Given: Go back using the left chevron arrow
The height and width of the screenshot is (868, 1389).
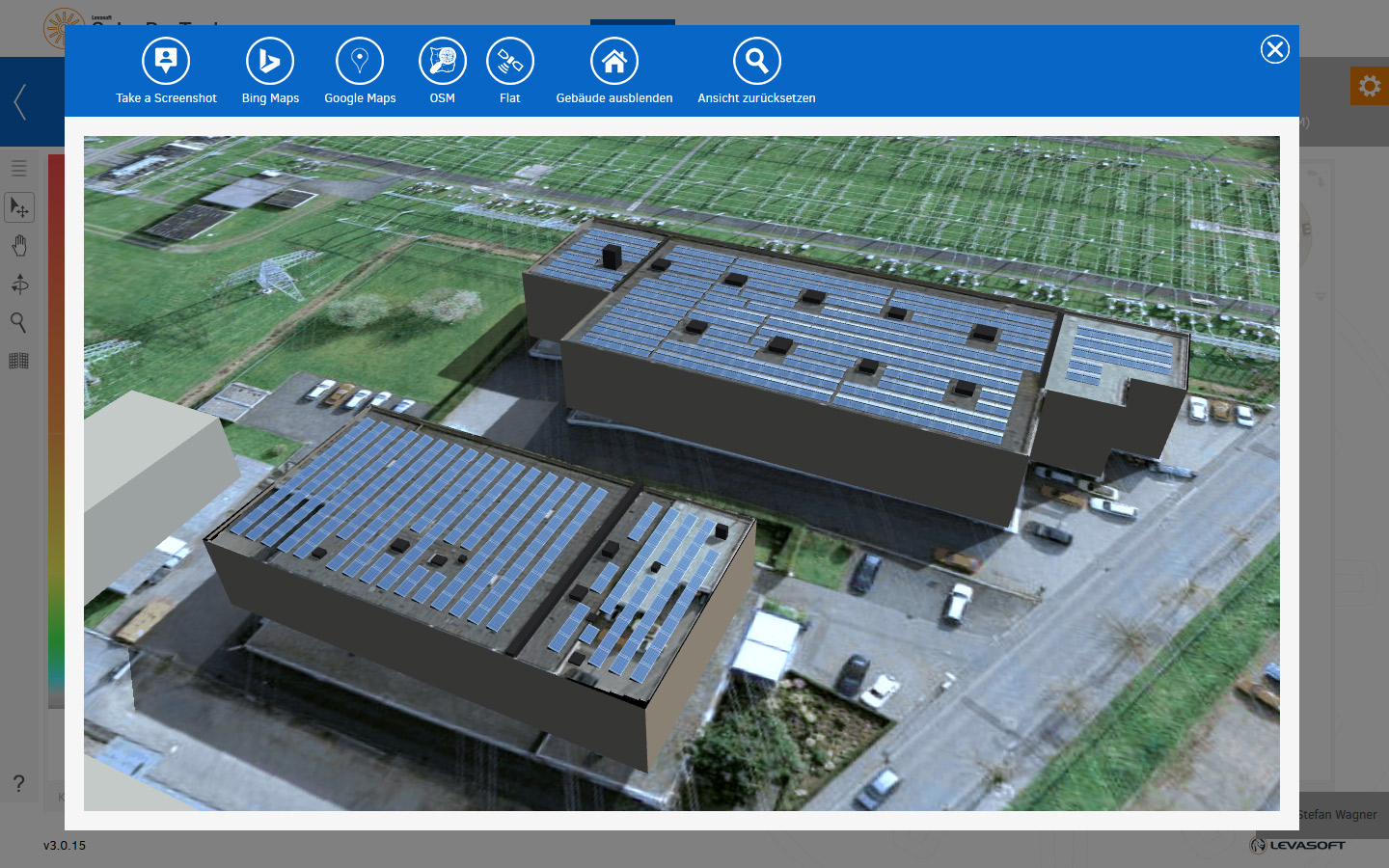Looking at the screenshot, I should coord(19,101).
